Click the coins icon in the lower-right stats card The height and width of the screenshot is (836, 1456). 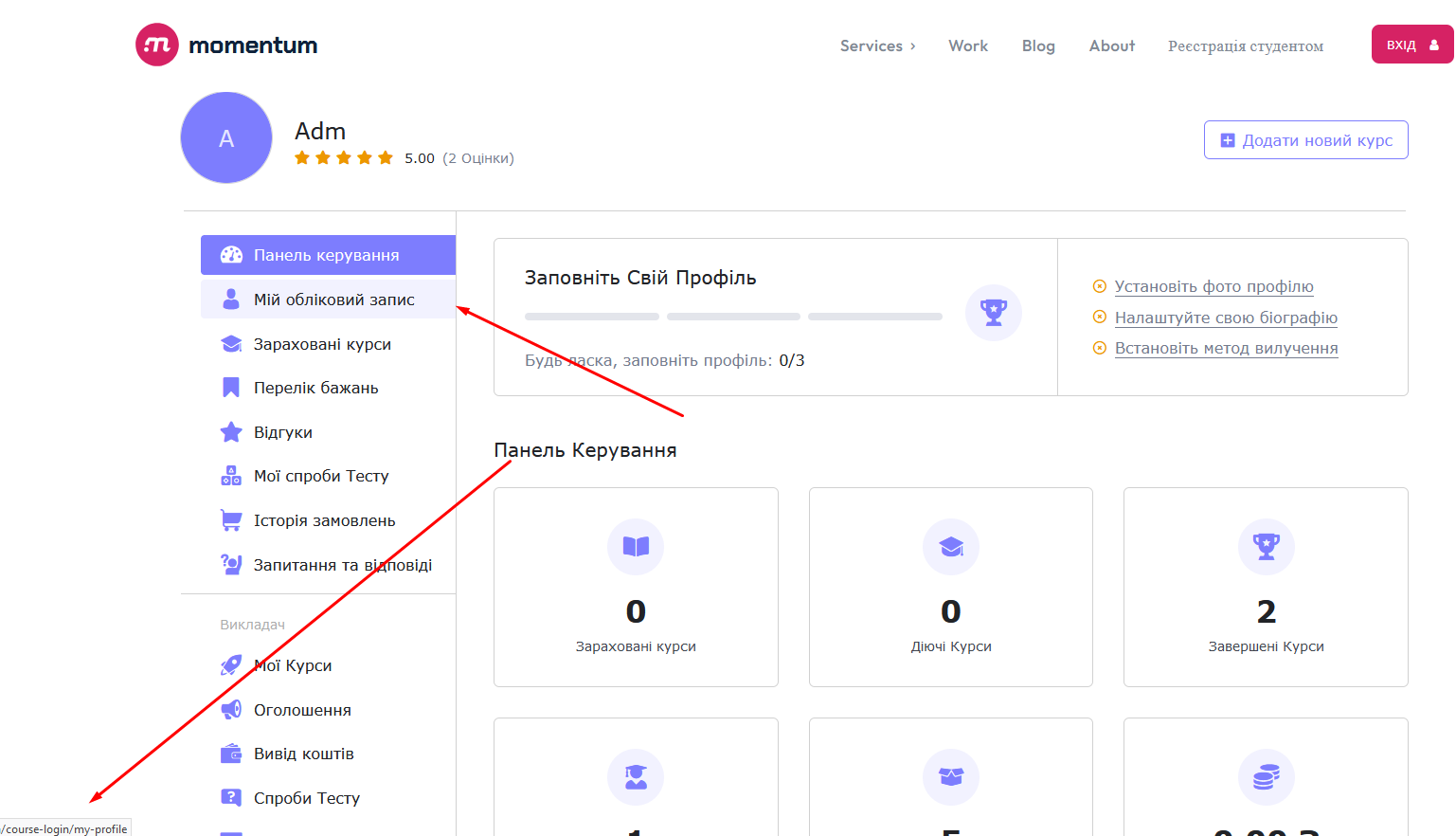[x=1267, y=777]
